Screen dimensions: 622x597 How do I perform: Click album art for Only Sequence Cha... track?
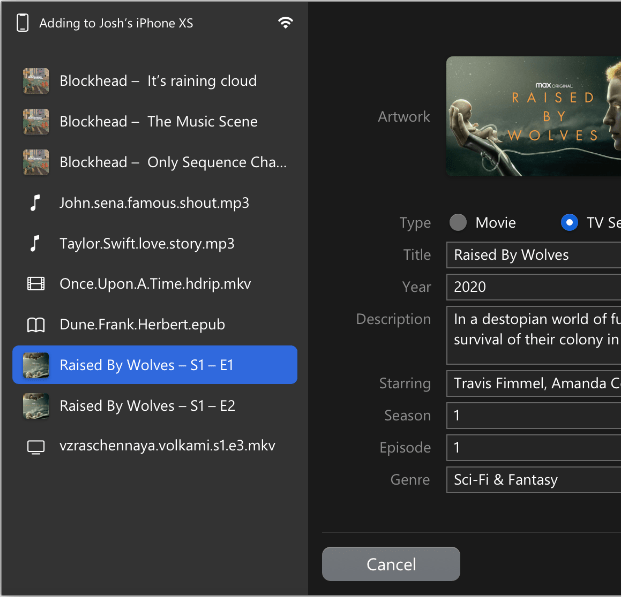36,162
